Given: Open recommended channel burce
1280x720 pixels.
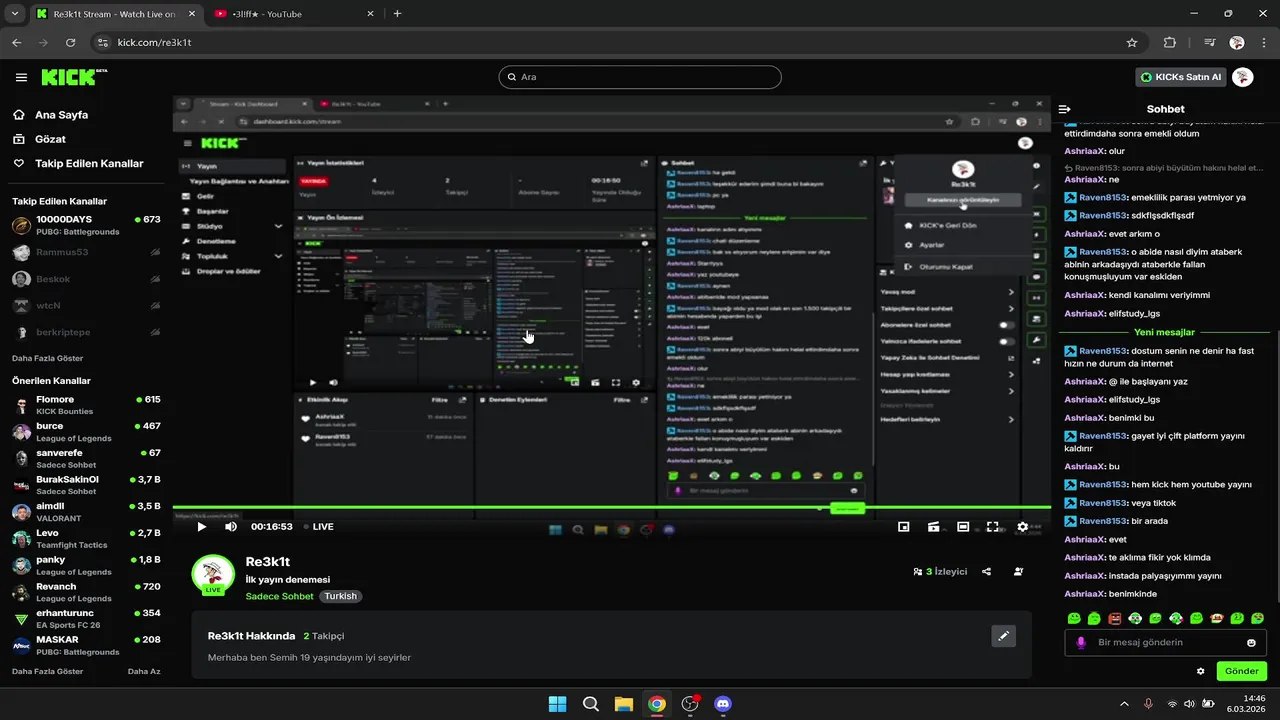Looking at the screenshot, I should tap(86, 432).
